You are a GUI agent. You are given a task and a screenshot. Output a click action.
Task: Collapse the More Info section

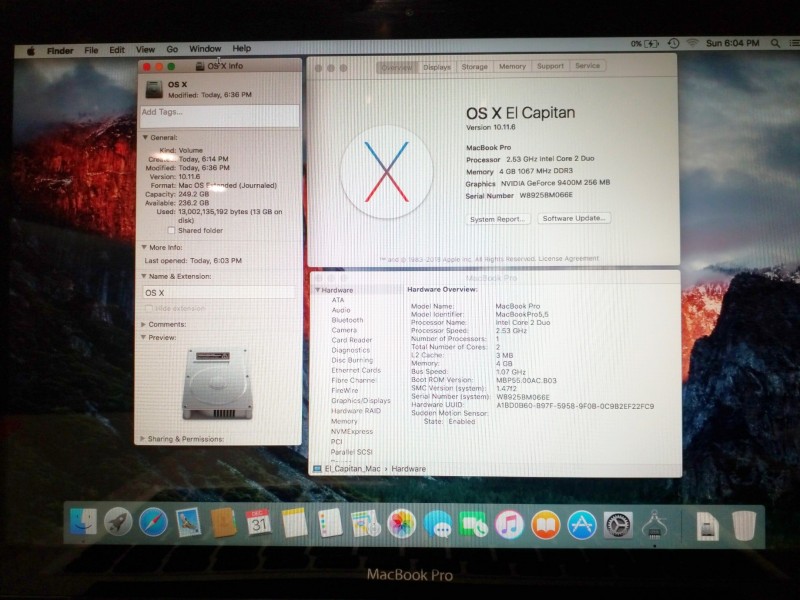144,247
